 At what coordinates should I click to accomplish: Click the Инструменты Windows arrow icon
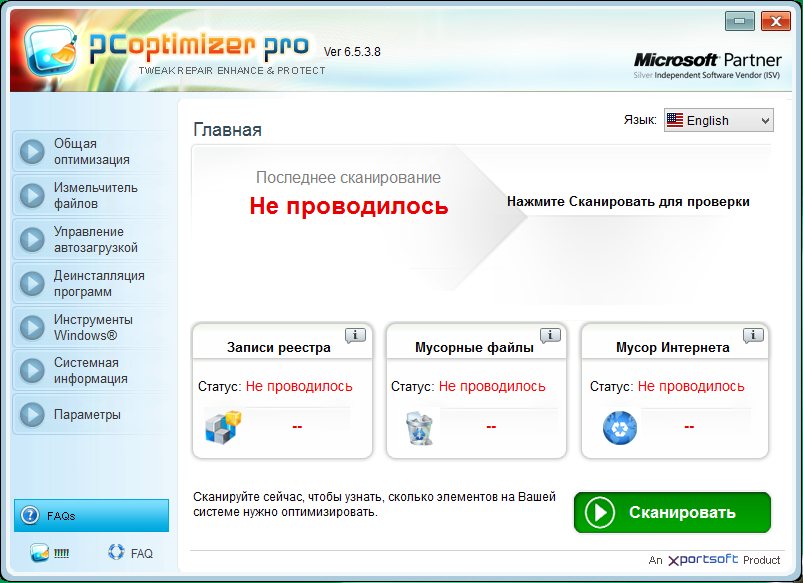(33, 328)
